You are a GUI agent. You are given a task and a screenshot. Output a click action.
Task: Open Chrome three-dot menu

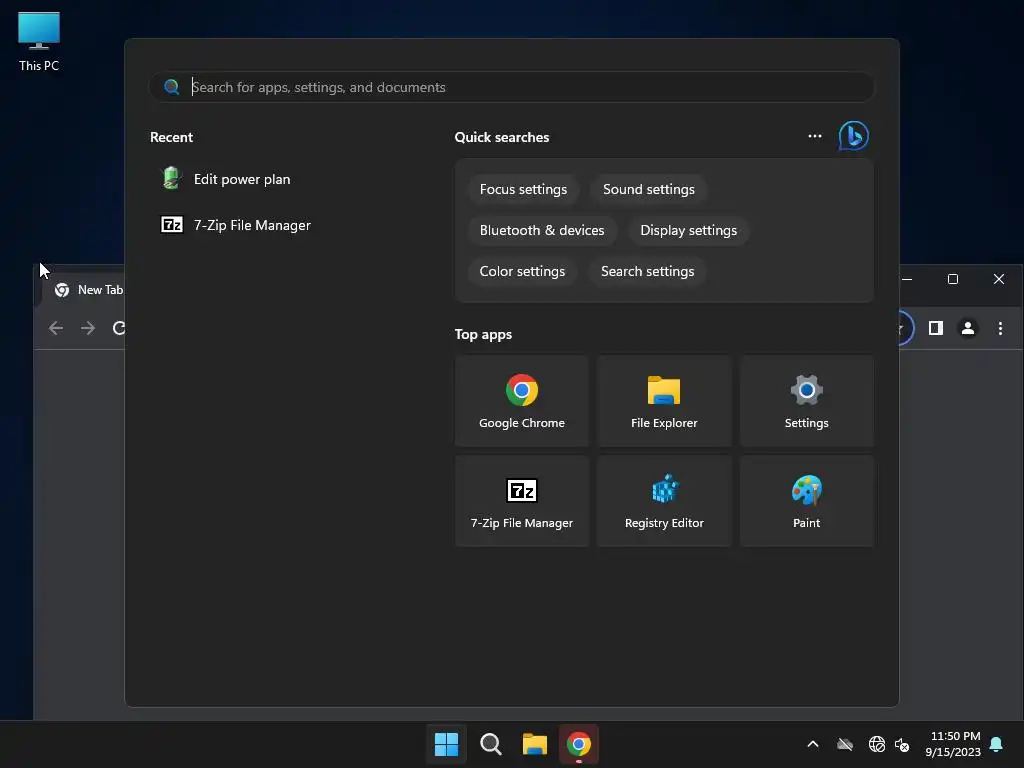point(1000,328)
